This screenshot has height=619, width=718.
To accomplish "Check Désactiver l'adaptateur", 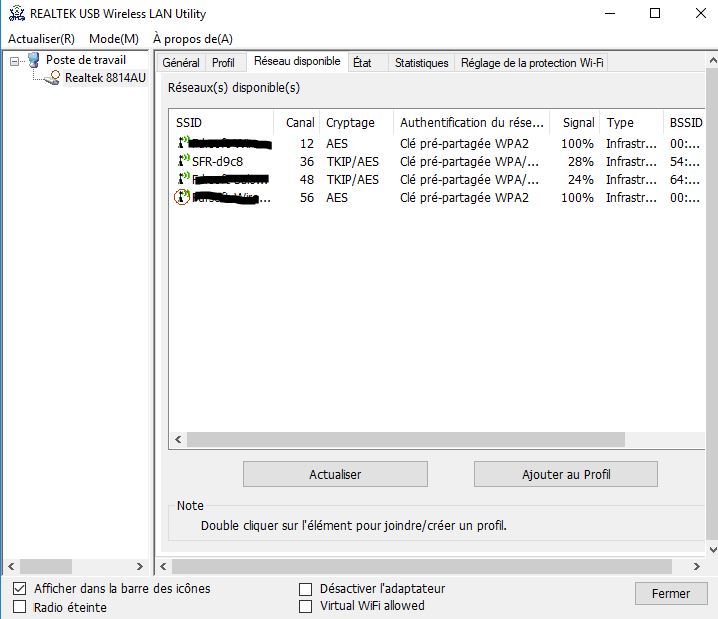I will tap(305, 589).
